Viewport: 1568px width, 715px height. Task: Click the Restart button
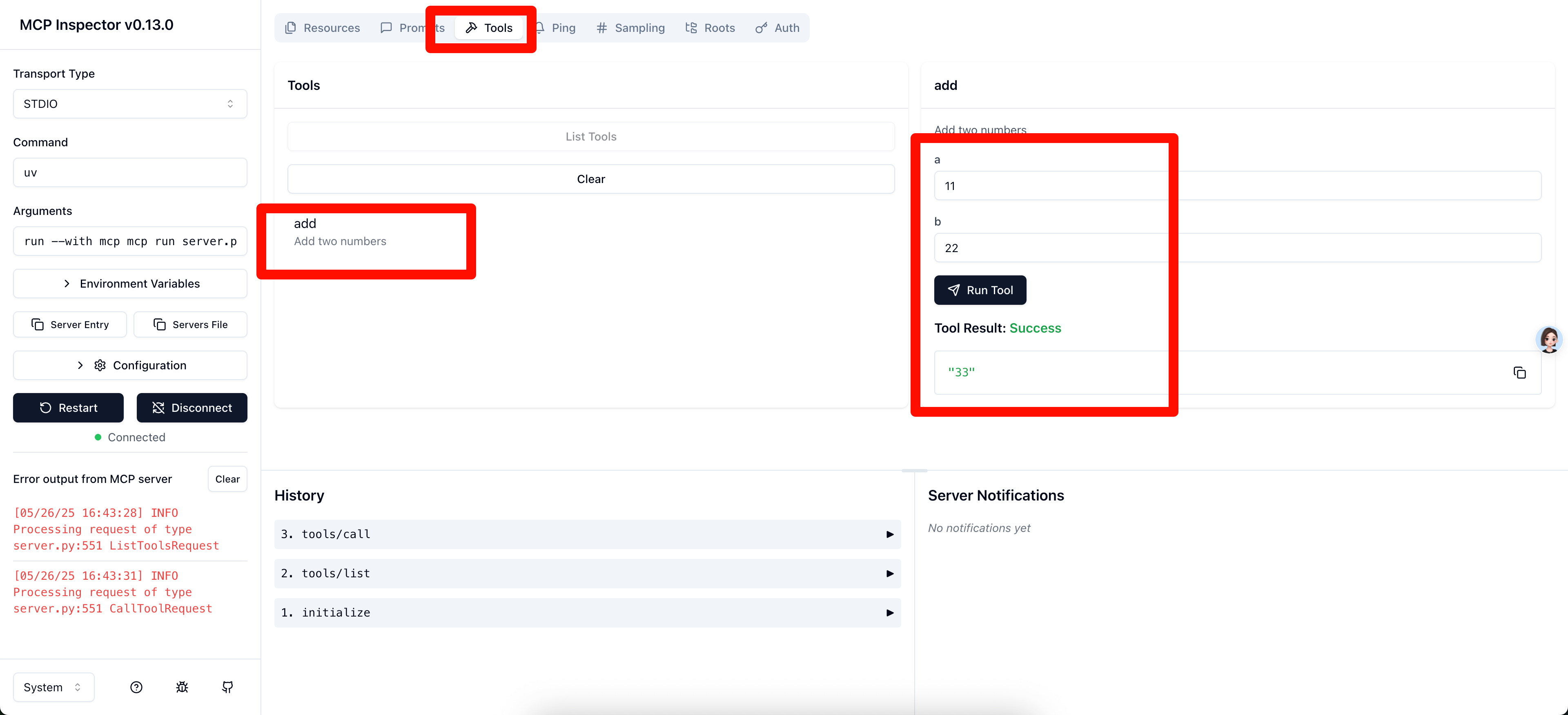68,408
